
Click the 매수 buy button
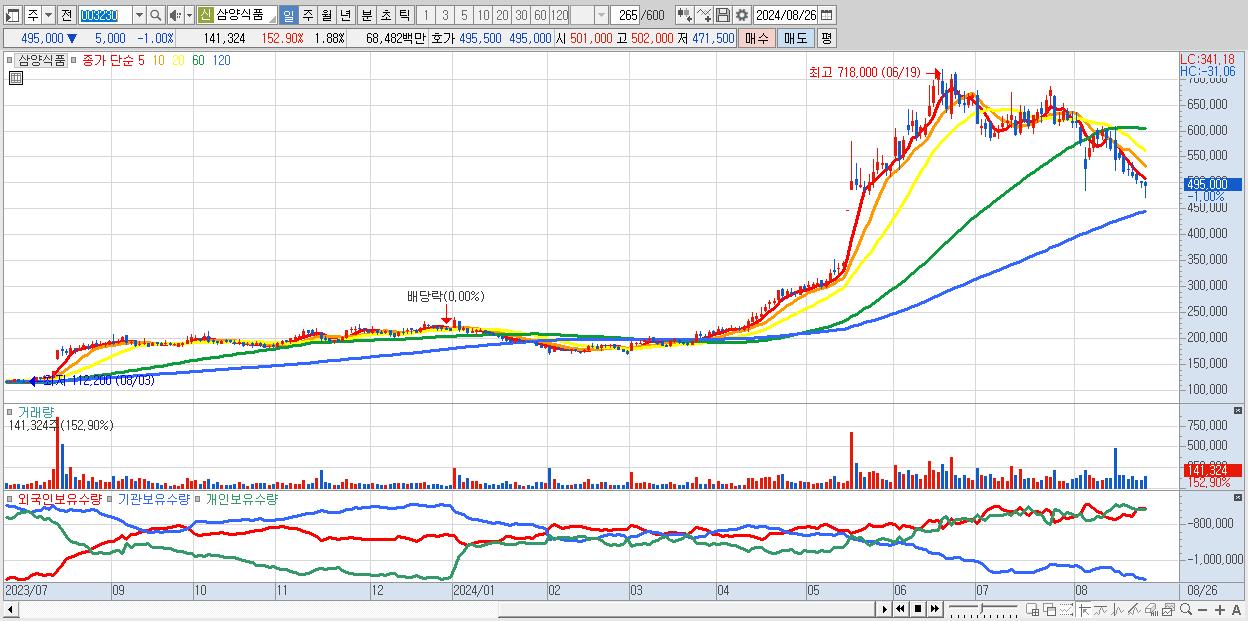757,38
